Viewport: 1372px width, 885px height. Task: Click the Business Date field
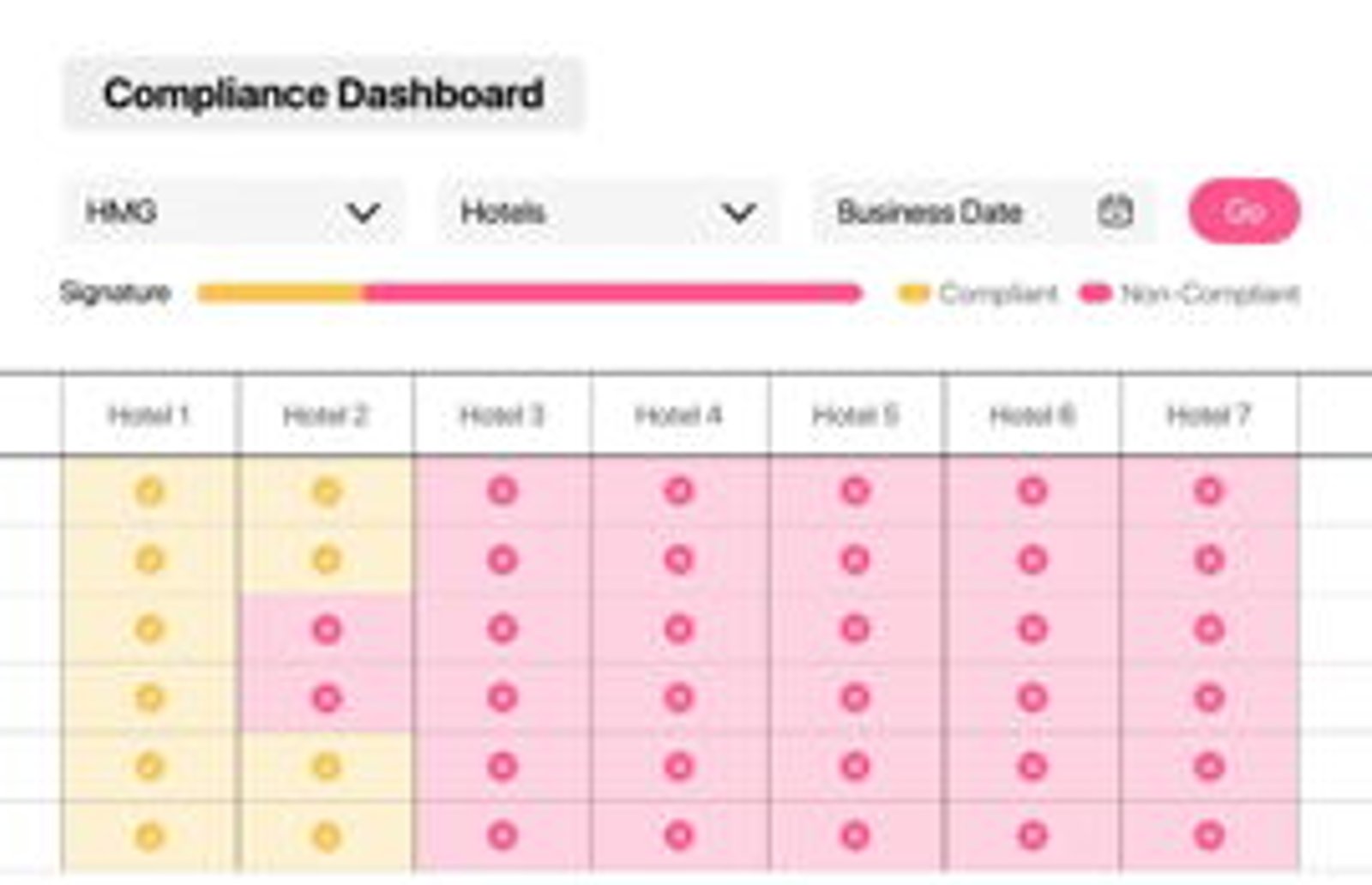click(984, 212)
